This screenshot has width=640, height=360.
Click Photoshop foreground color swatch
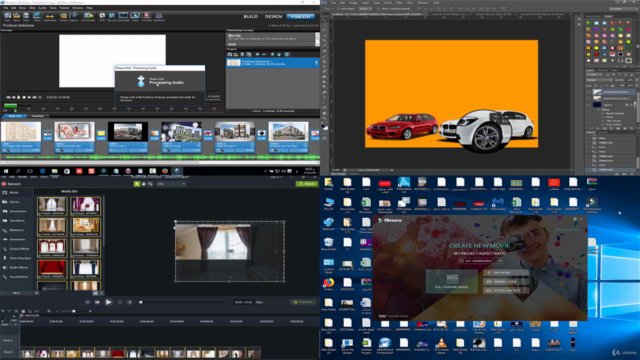click(324, 127)
